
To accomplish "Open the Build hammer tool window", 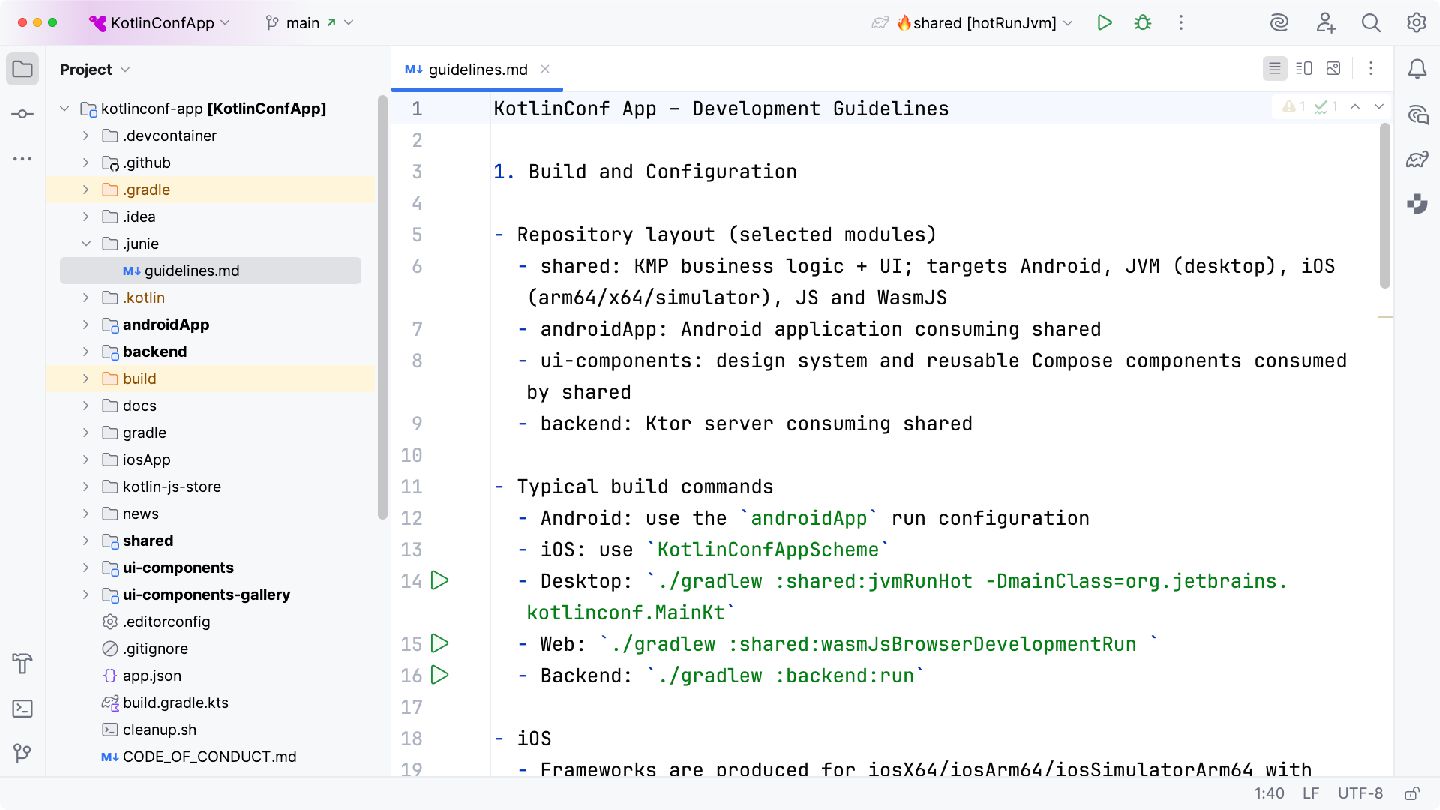I will click(22, 663).
